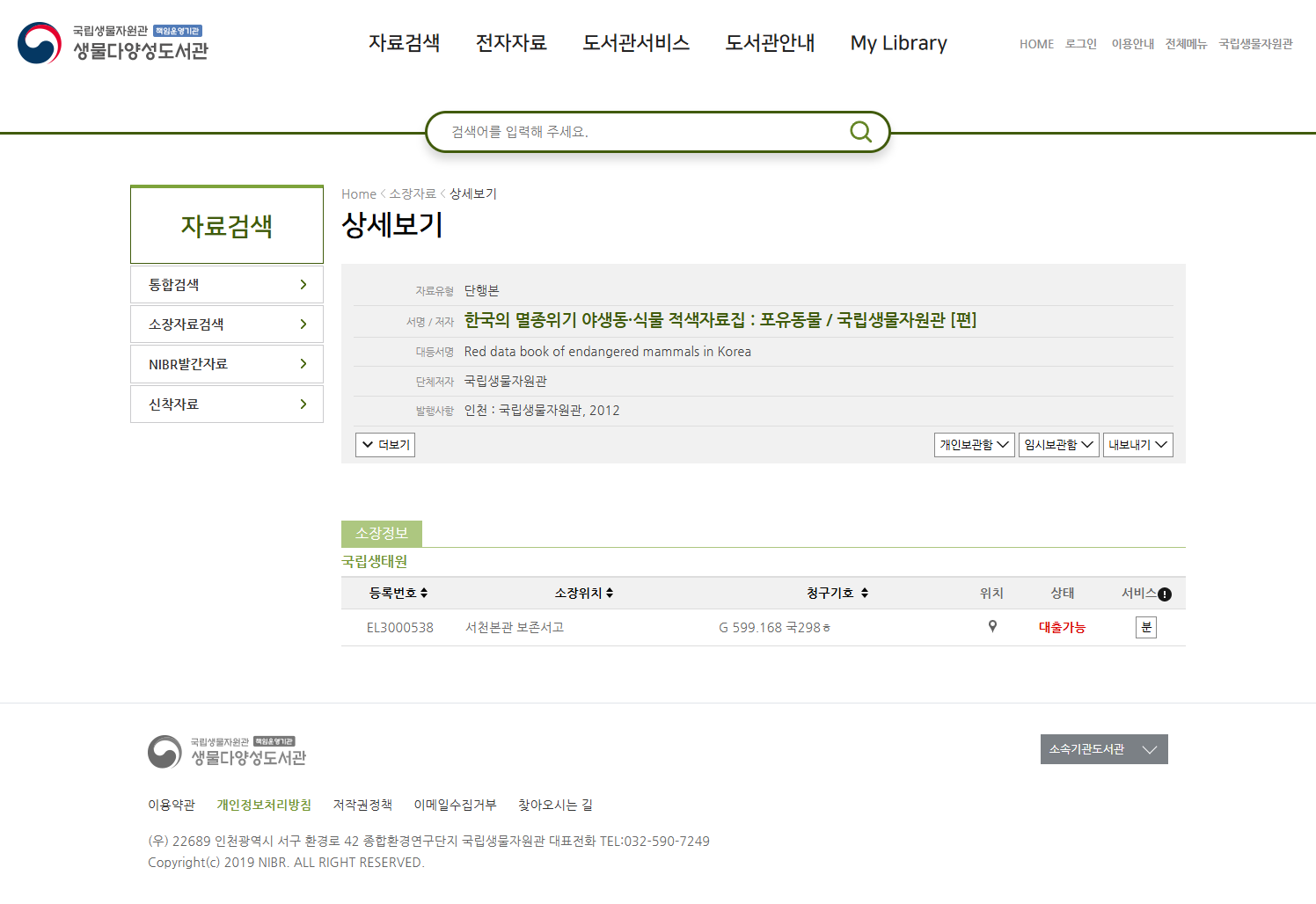Click the service info exclamation icon
Image resolution: width=1316 pixels, height=904 pixels.
coord(1165,594)
